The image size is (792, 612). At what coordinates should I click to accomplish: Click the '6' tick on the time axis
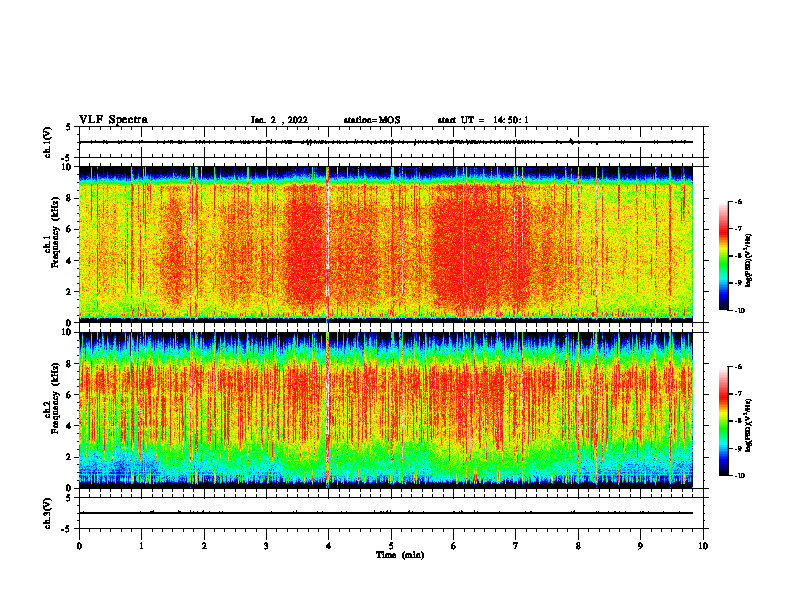point(454,546)
